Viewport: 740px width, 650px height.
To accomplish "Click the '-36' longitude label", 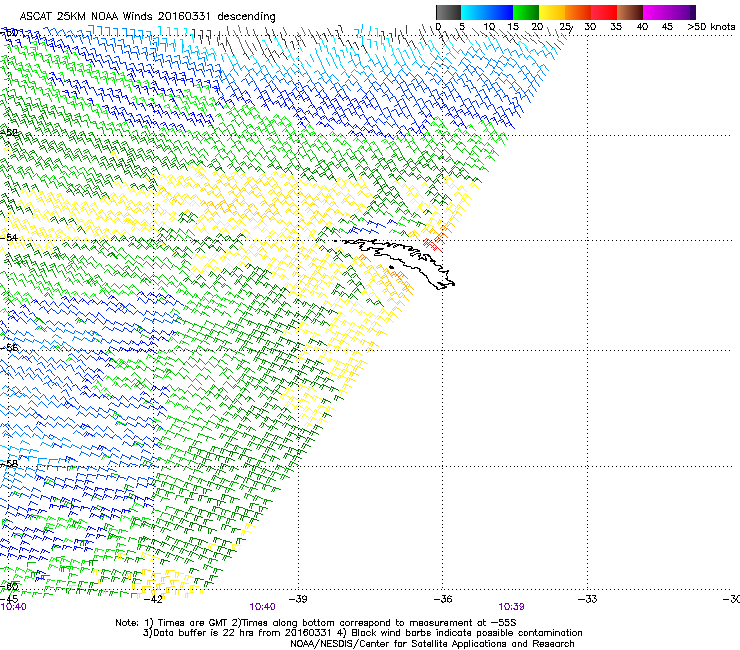I will [442, 599].
